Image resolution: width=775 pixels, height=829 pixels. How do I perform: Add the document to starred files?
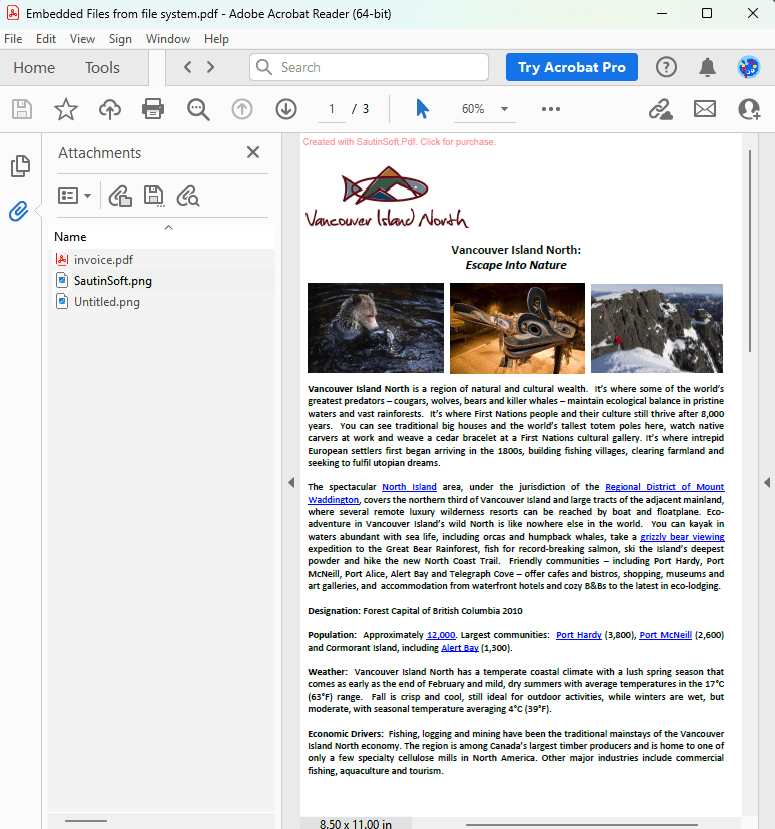pyautogui.click(x=66, y=109)
